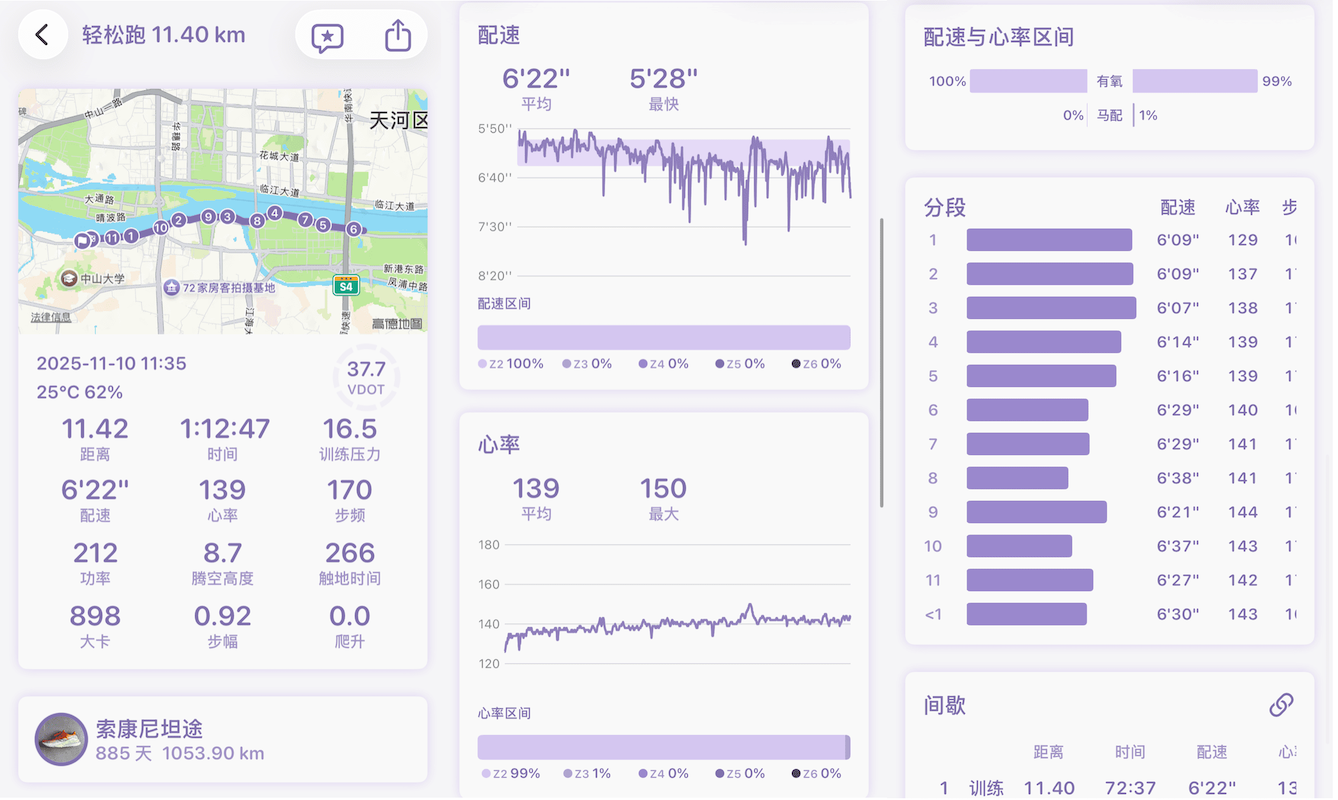
Task: Tap the 72家房客拍摄基地 map pin
Action: [172, 287]
